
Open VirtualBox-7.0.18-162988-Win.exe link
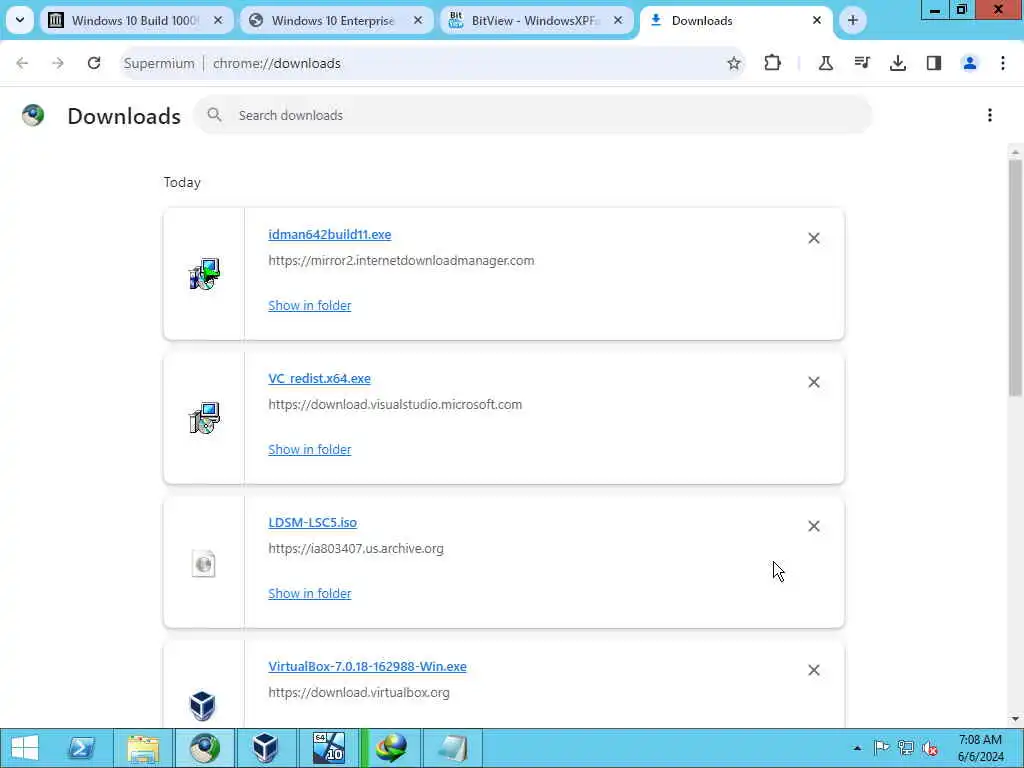368,667
